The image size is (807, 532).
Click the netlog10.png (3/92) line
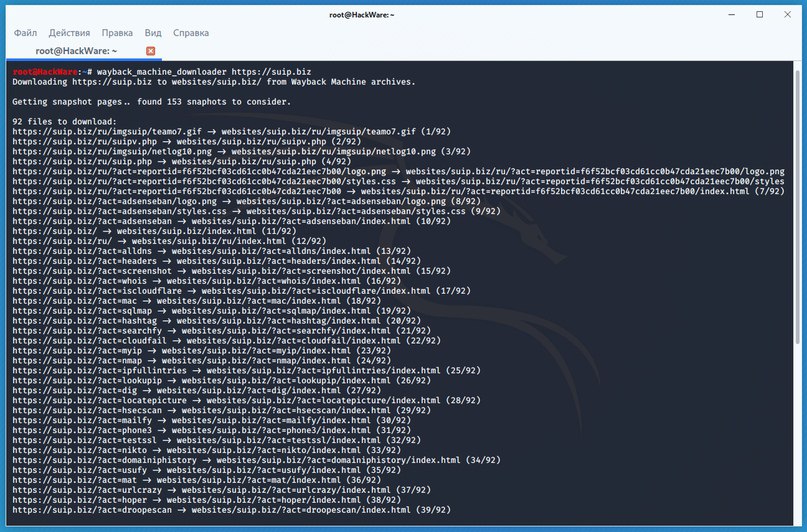tap(241, 152)
